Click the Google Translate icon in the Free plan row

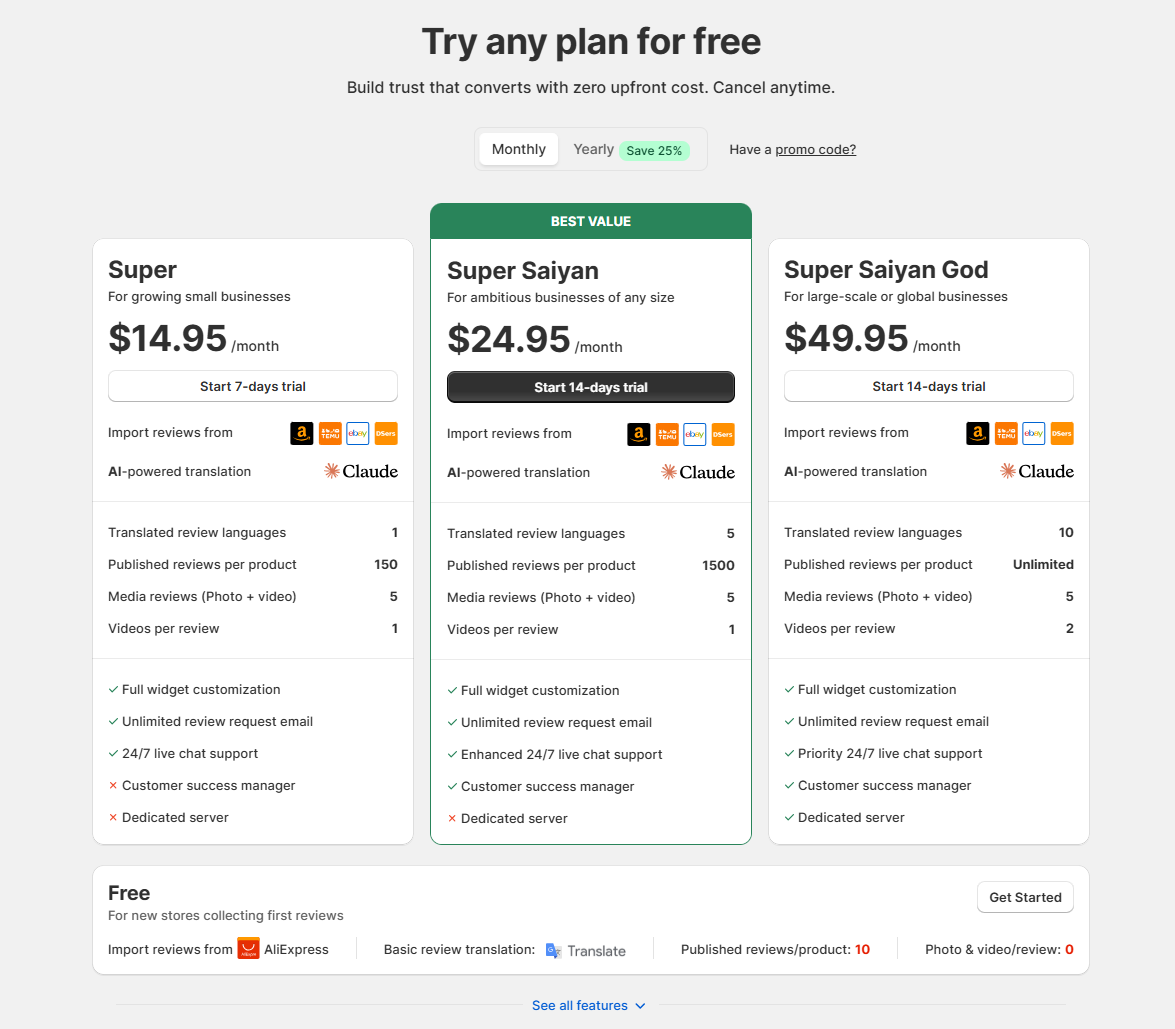point(552,949)
